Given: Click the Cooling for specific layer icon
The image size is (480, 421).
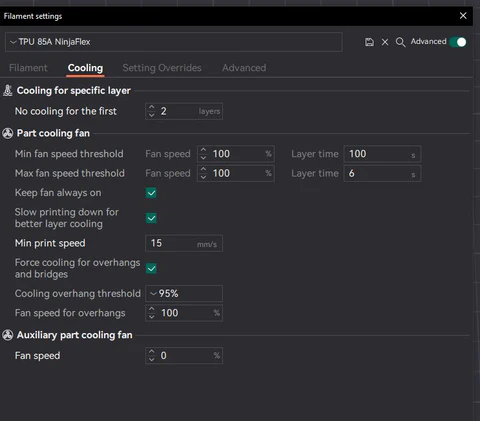Looking at the screenshot, I should click(x=8, y=90).
